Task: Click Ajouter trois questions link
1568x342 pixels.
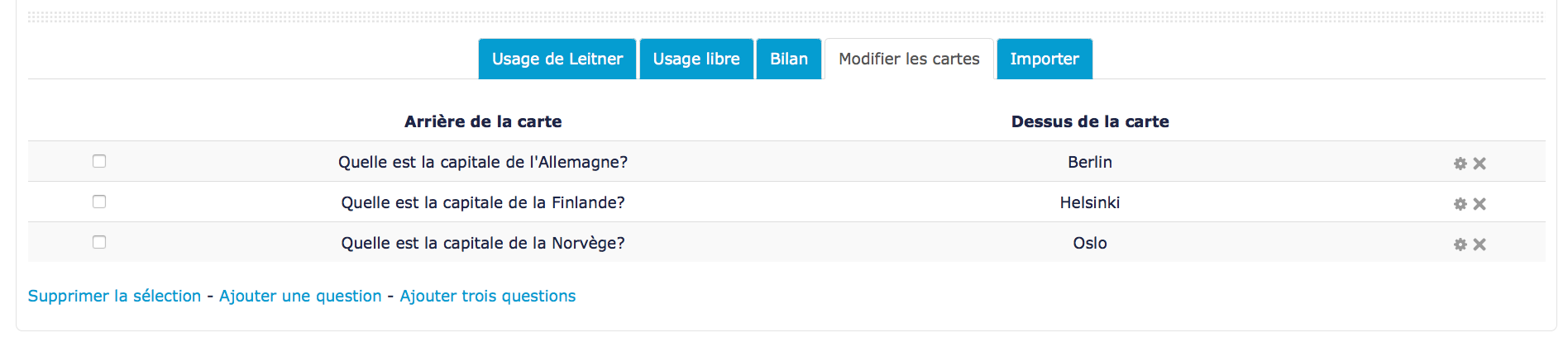Action: (x=488, y=296)
